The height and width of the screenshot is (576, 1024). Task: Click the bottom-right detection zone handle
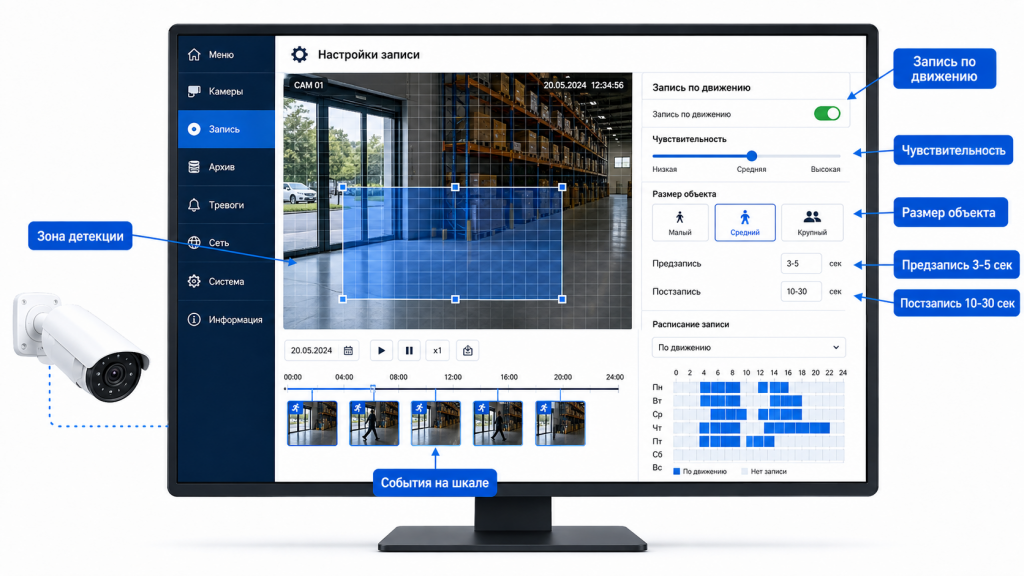click(x=562, y=299)
